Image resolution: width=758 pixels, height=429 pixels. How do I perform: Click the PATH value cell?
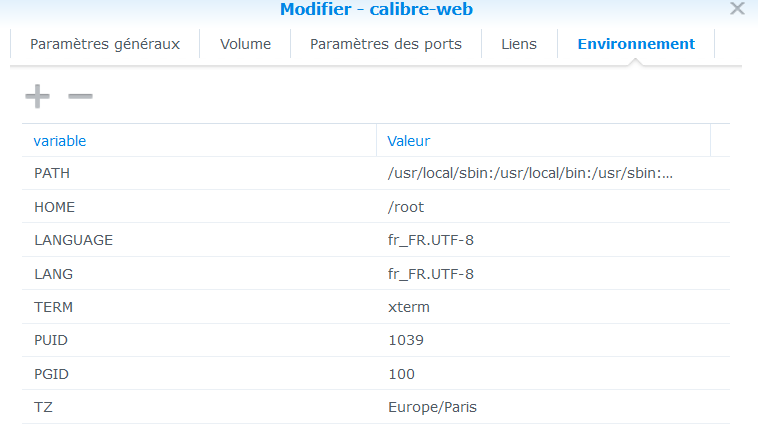[x=530, y=173]
